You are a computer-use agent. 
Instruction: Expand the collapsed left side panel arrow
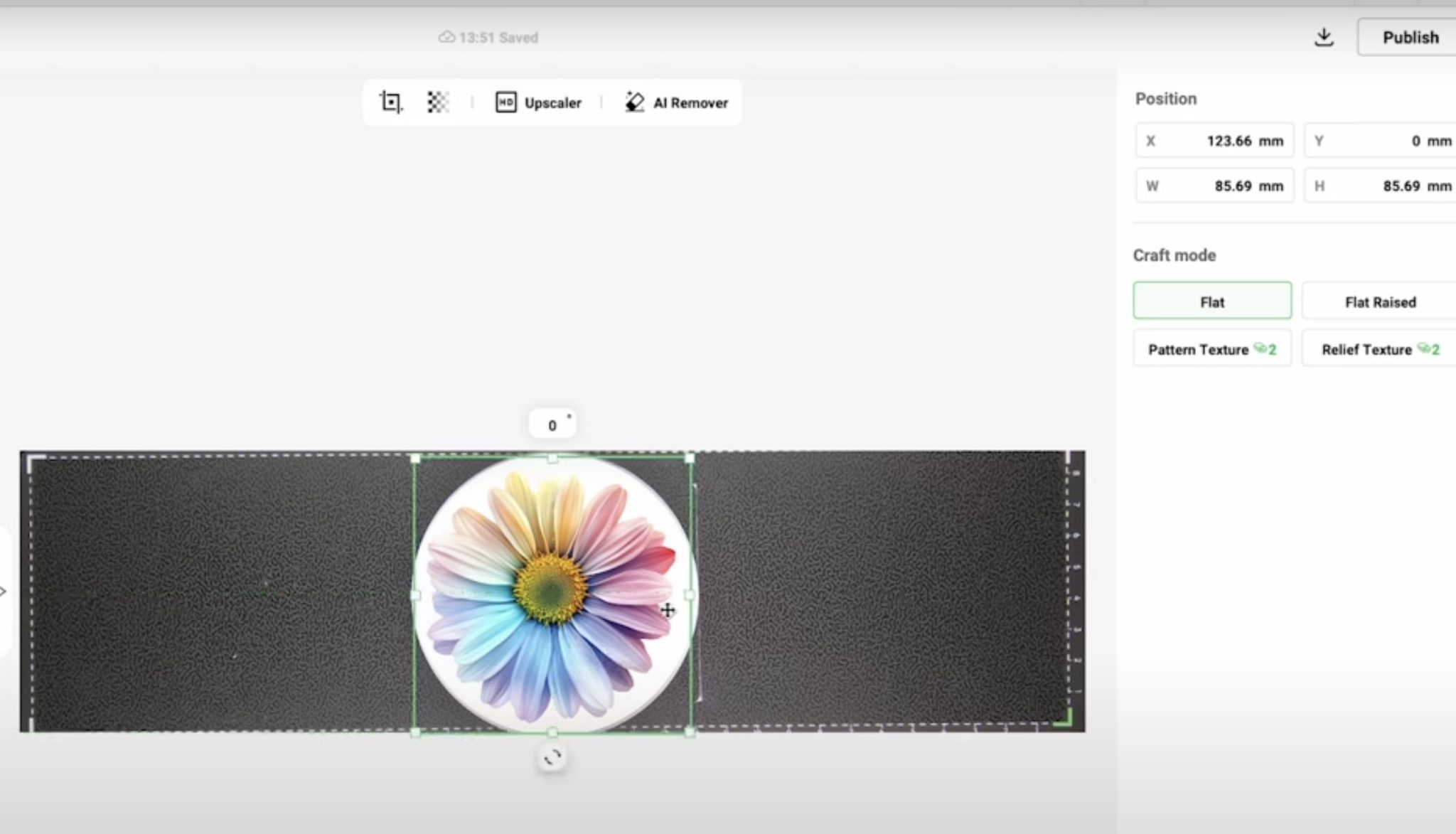[x=4, y=591]
